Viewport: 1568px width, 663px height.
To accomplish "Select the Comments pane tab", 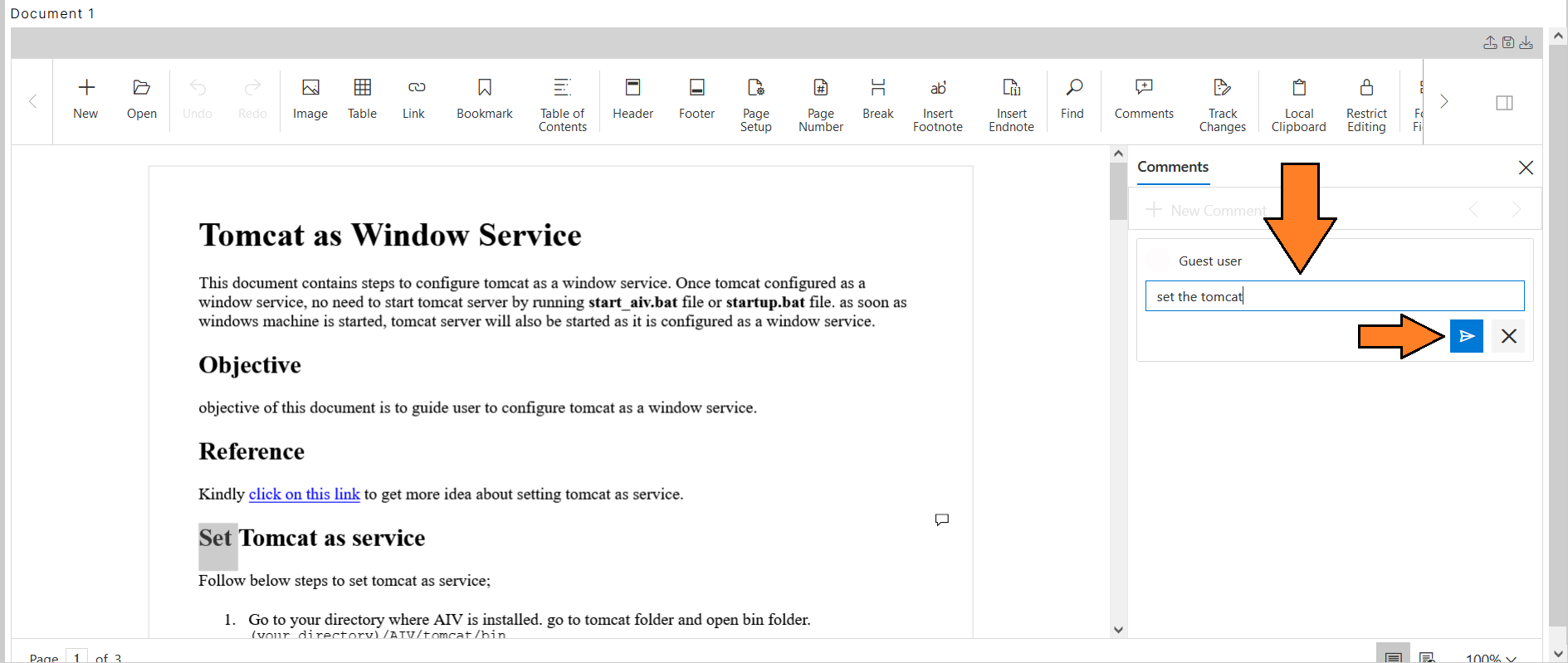I will (x=1173, y=167).
